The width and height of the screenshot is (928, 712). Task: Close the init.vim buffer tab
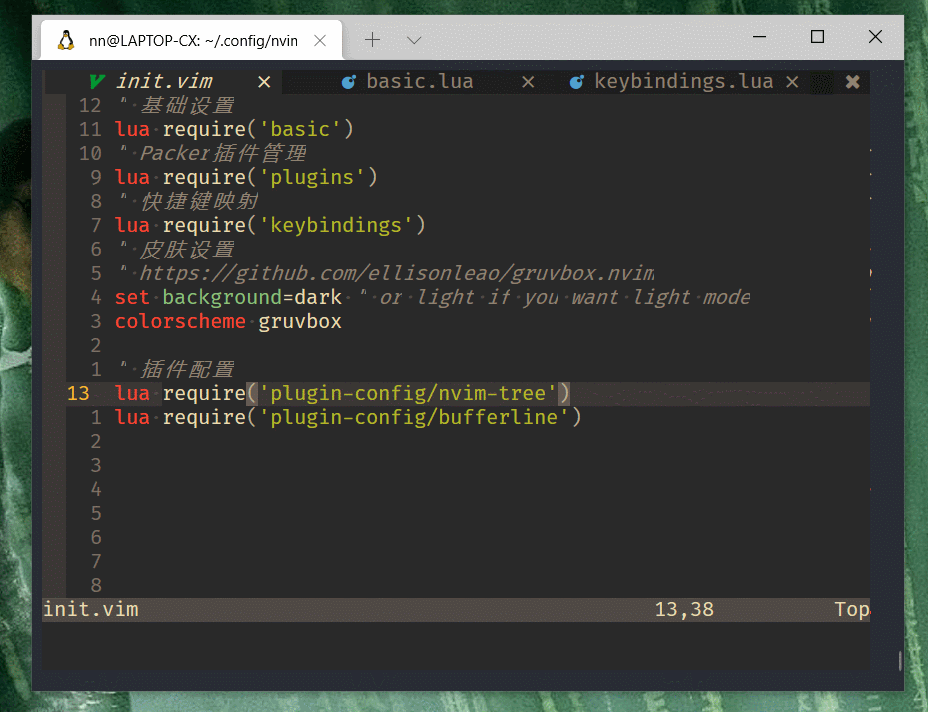pos(264,82)
